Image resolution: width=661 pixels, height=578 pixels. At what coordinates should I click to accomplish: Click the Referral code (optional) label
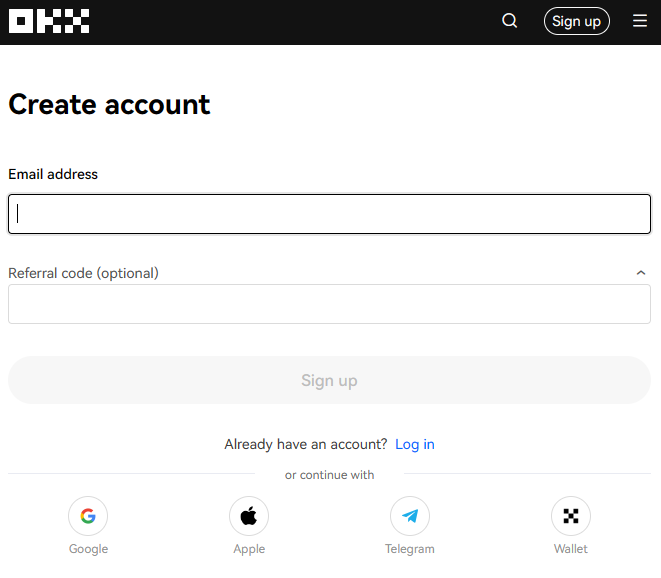[83, 273]
